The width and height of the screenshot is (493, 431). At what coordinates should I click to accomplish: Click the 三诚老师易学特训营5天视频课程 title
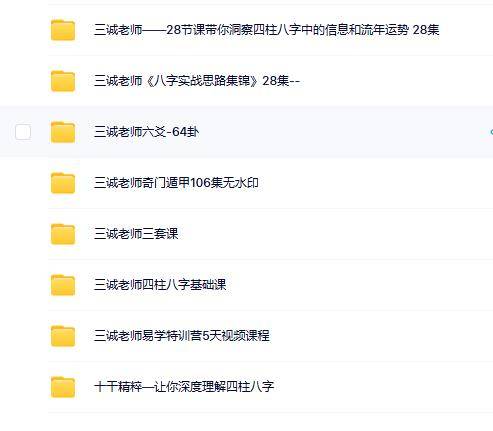pos(182,336)
